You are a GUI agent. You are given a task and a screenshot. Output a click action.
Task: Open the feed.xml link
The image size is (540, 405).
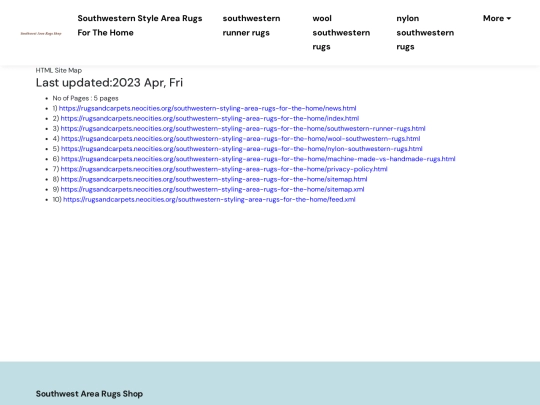tap(209, 199)
